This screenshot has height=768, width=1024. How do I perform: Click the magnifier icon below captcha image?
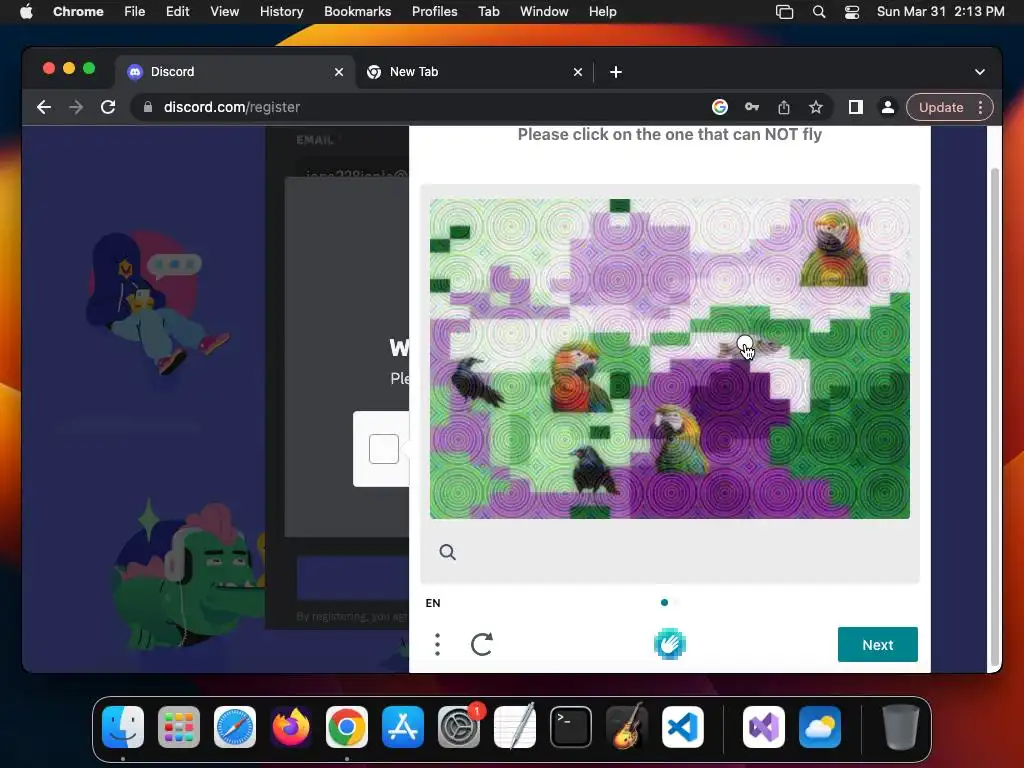coord(447,552)
